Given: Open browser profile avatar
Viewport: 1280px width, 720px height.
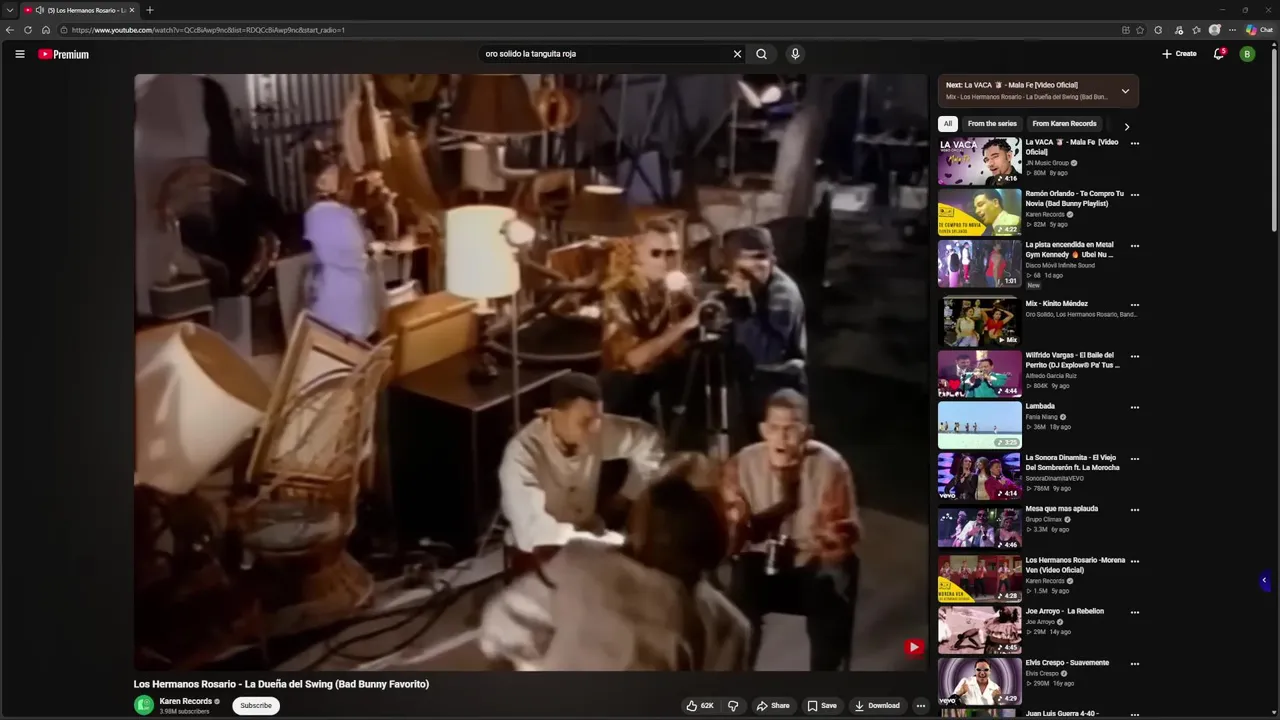Looking at the screenshot, I should pyautogui.click(x=1215, y=30).
